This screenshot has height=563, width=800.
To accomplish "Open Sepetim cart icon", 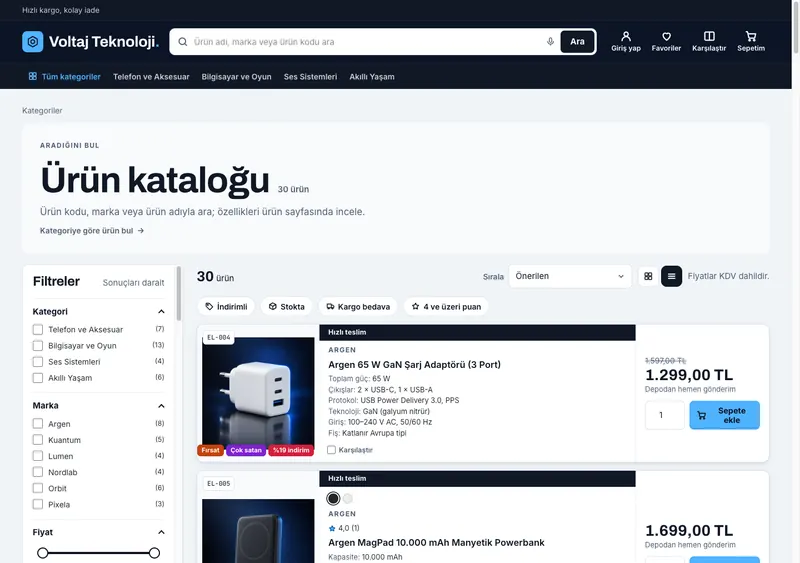I will coord(751,41).
